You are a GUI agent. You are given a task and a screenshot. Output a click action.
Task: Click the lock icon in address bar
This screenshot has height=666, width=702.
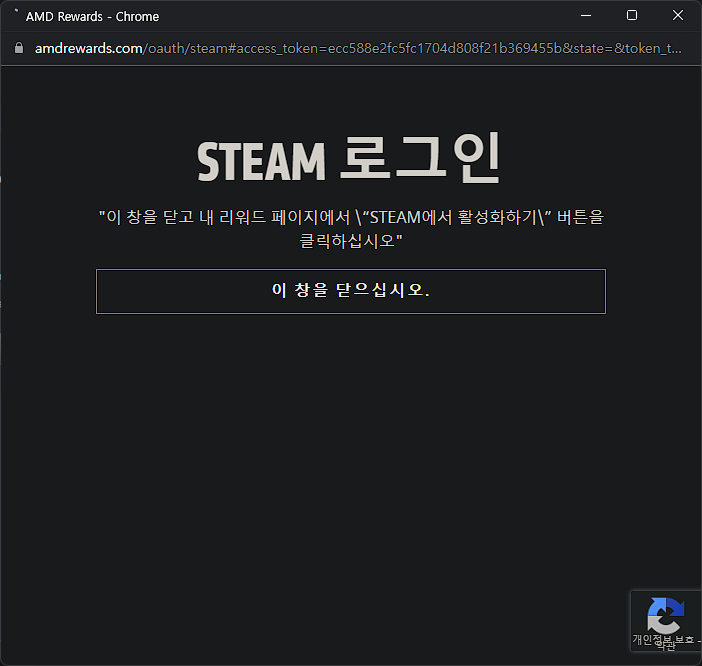tap(19, 48)
